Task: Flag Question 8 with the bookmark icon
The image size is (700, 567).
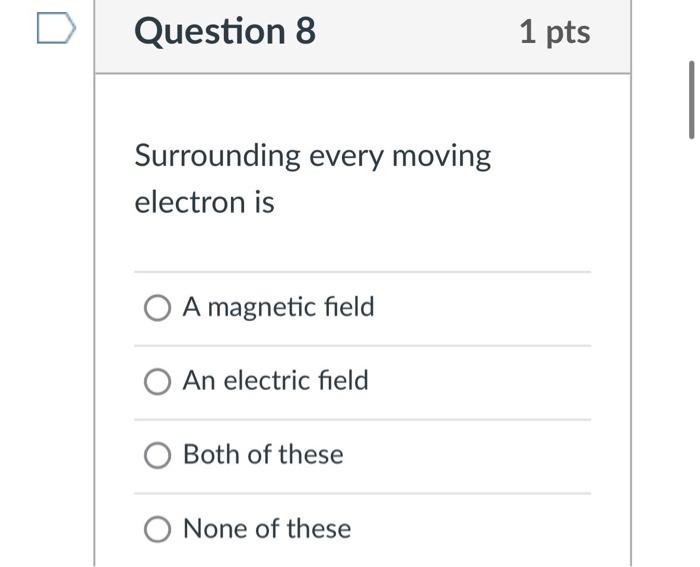Action: pos(55,30)
